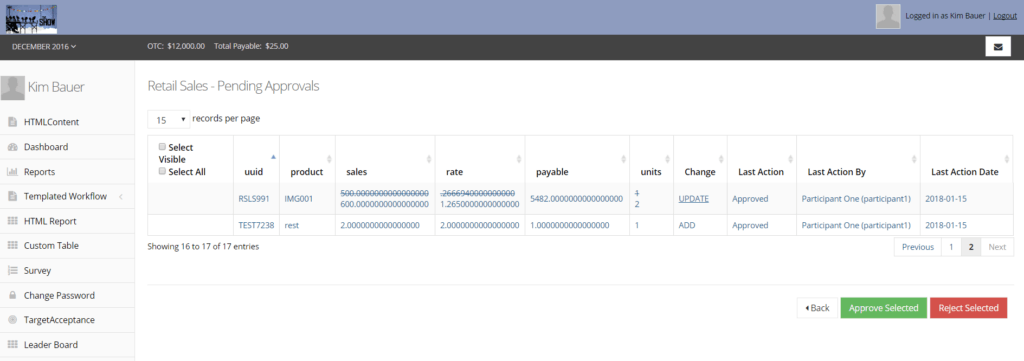Click the green Approve Selected button

click(x=884, y=308)
